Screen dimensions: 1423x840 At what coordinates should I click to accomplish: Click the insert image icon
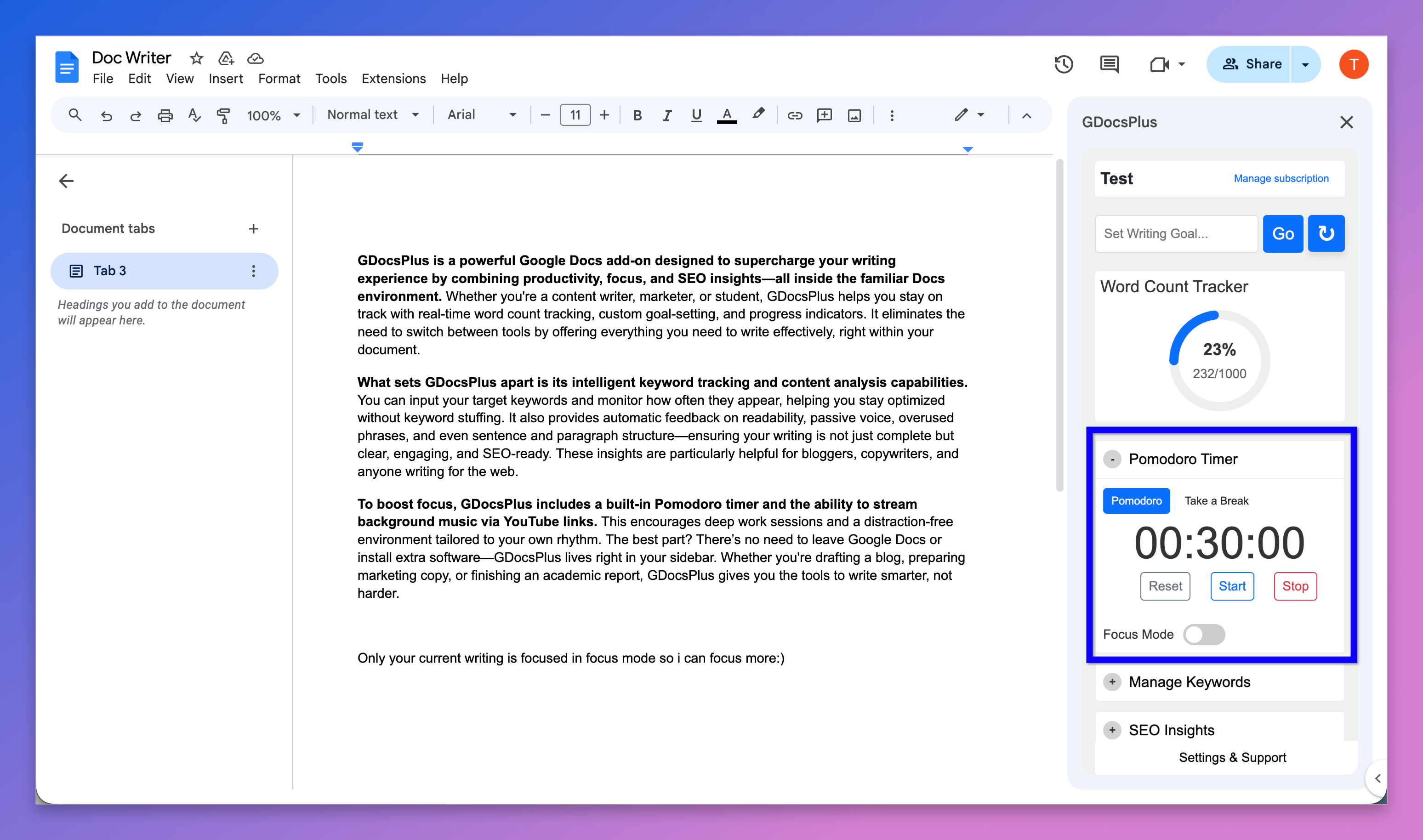tap(854, 115)
